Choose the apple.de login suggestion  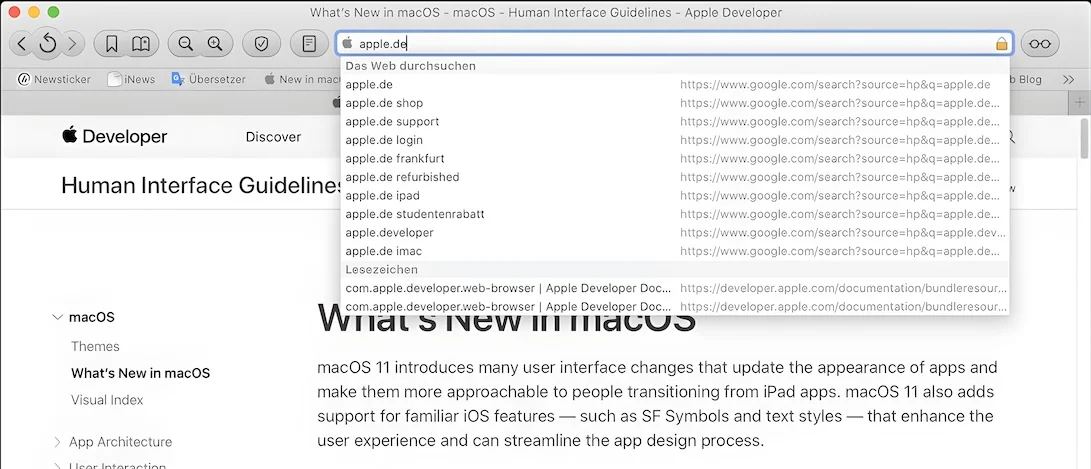point(675,140)
